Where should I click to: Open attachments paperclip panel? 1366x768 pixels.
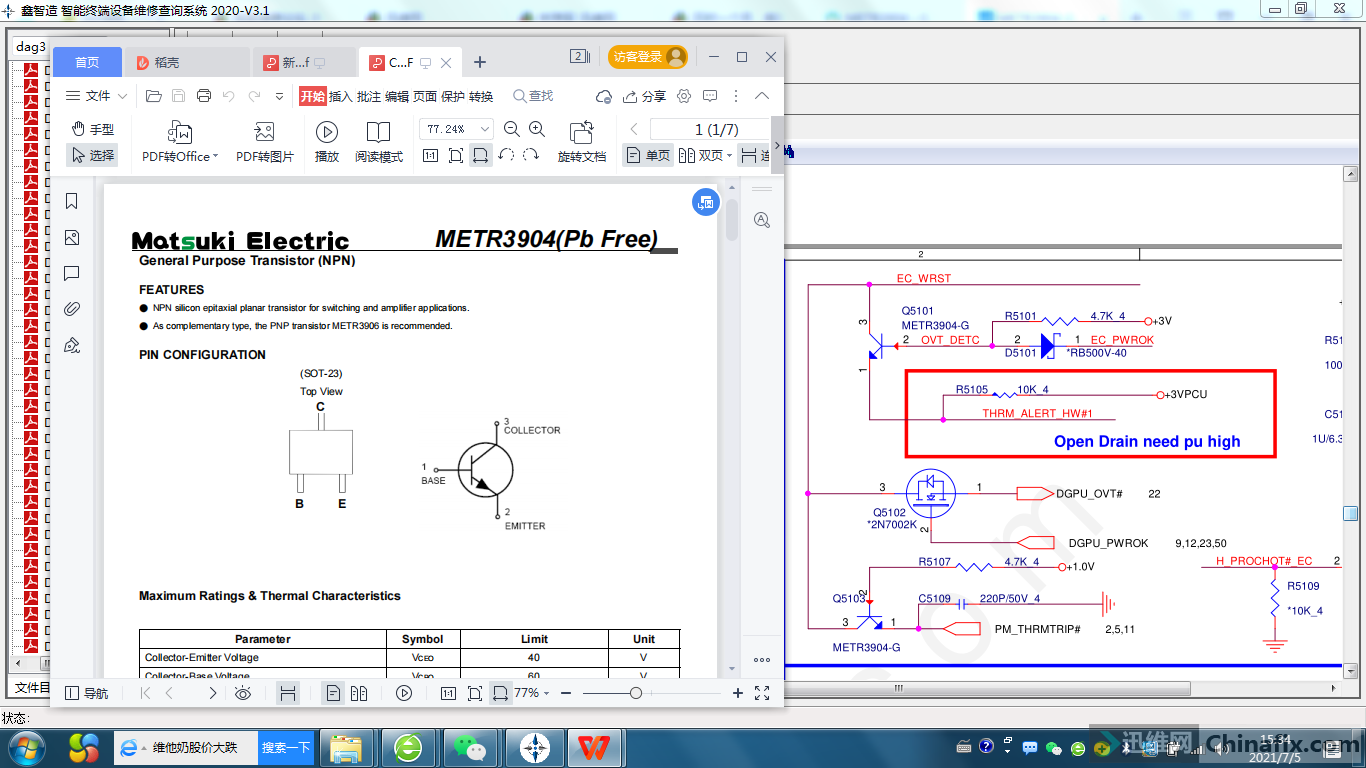[x=72, y=309]
